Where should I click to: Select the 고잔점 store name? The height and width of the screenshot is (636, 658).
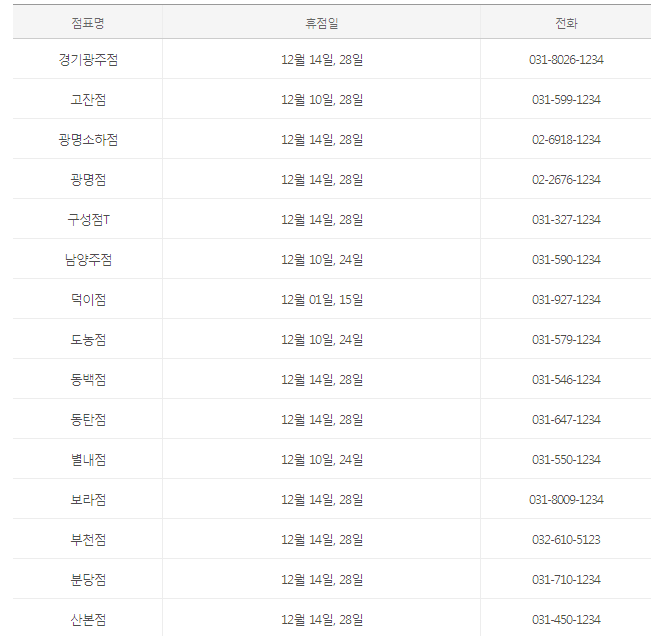(88, 100)
